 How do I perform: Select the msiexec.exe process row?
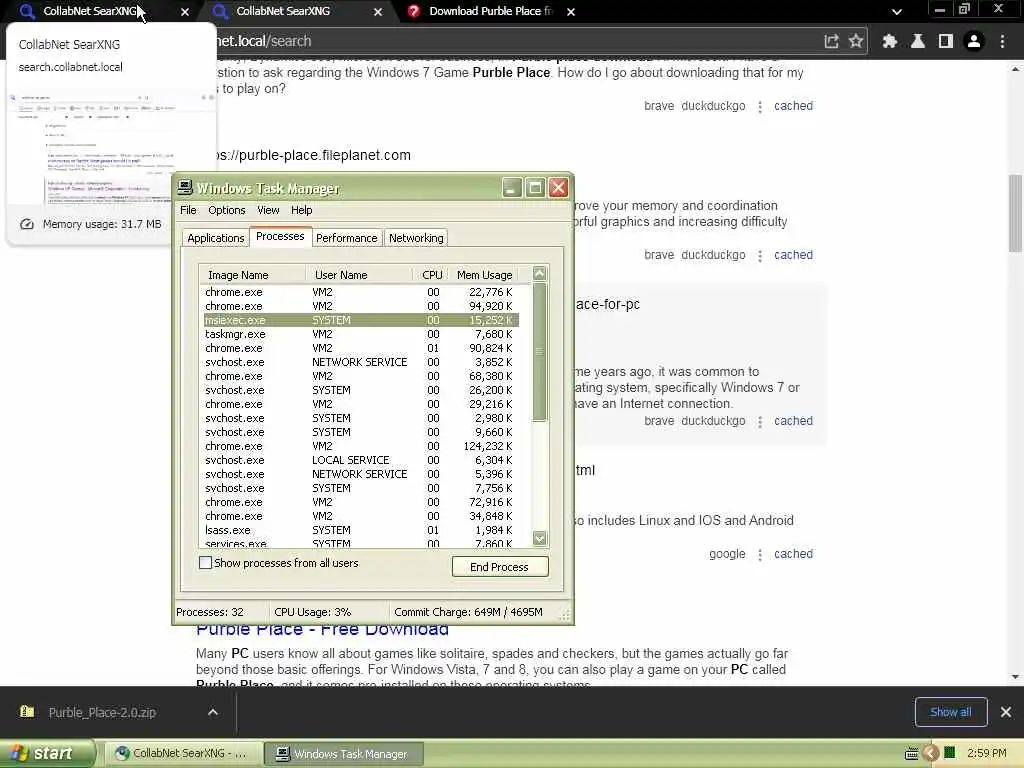pos(360,320)
